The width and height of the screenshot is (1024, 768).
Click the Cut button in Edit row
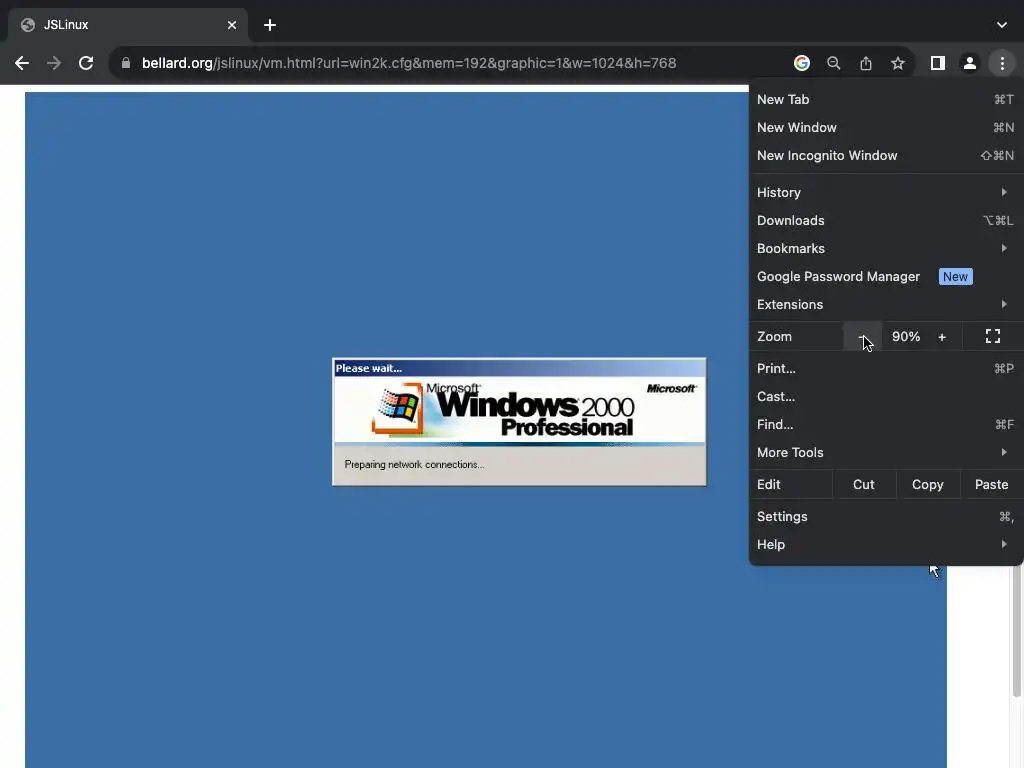coord(863,485)
